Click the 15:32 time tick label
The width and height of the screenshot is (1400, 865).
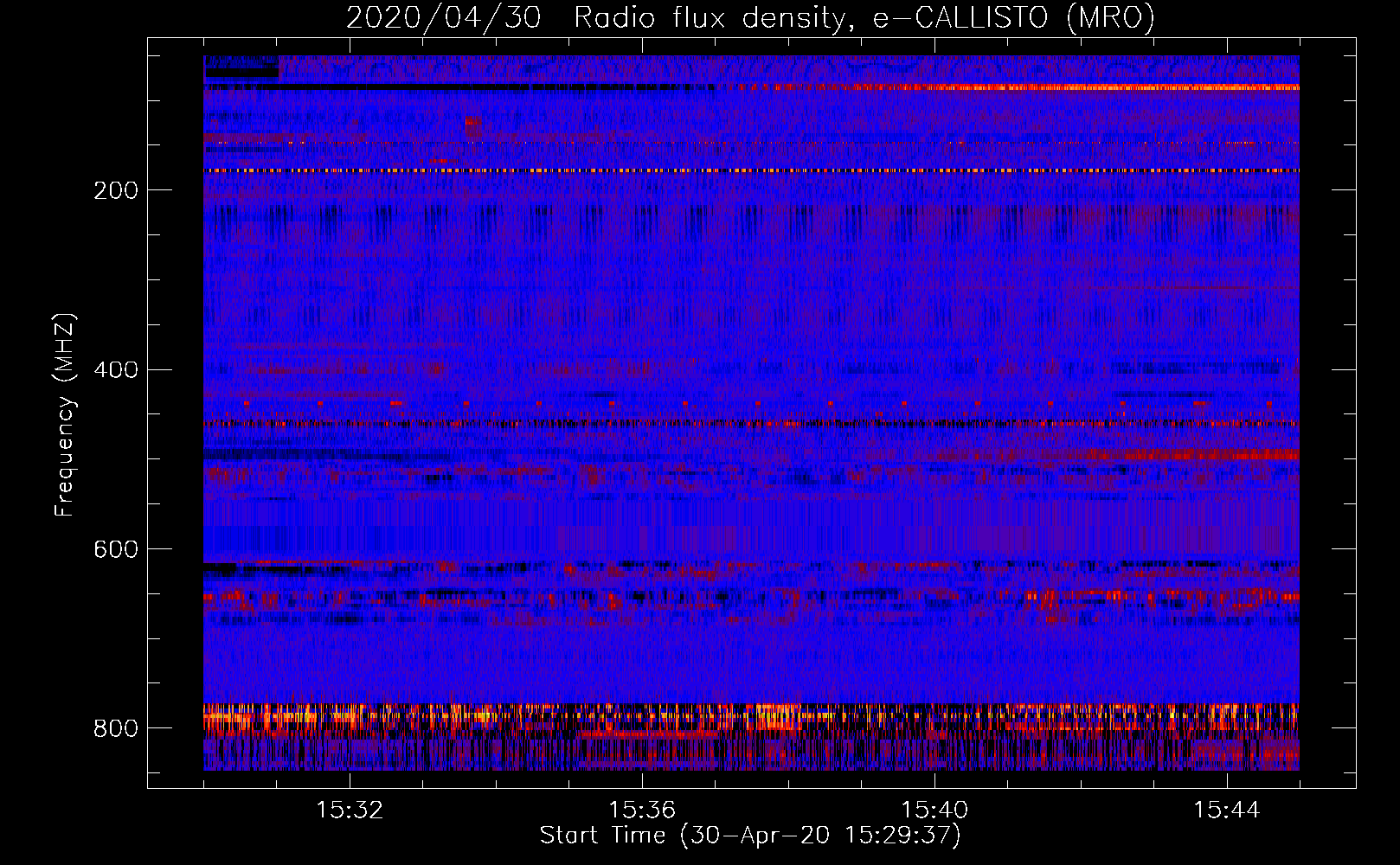tap(350, 811)
